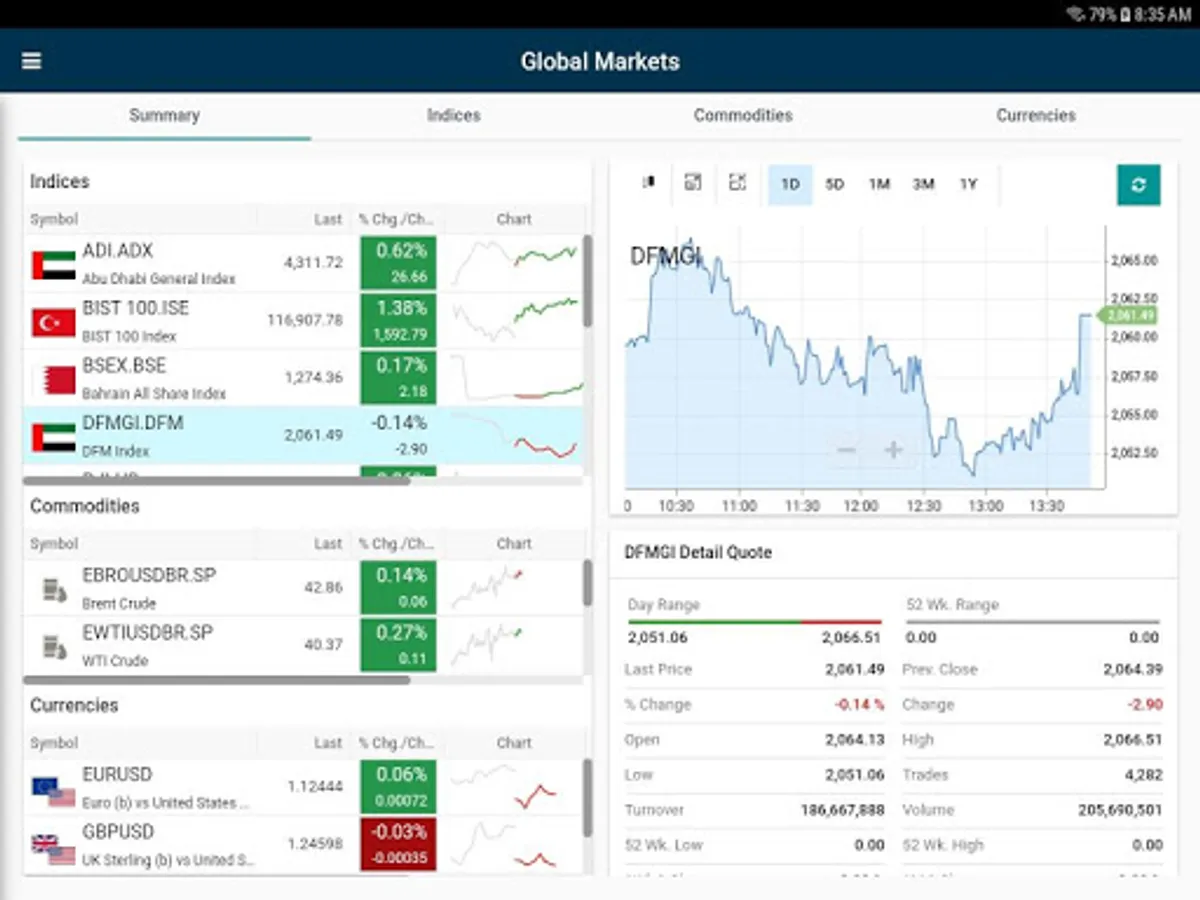Open the hamburger navigation menu
1200x900 pixels.
31,61
